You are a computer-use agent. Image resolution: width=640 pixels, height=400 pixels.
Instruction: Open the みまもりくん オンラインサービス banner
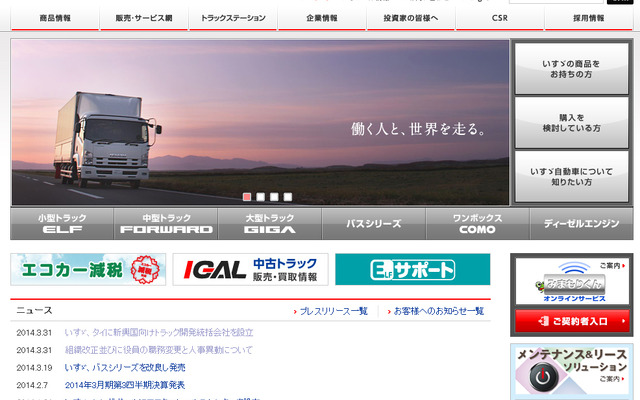click(572, 281)
